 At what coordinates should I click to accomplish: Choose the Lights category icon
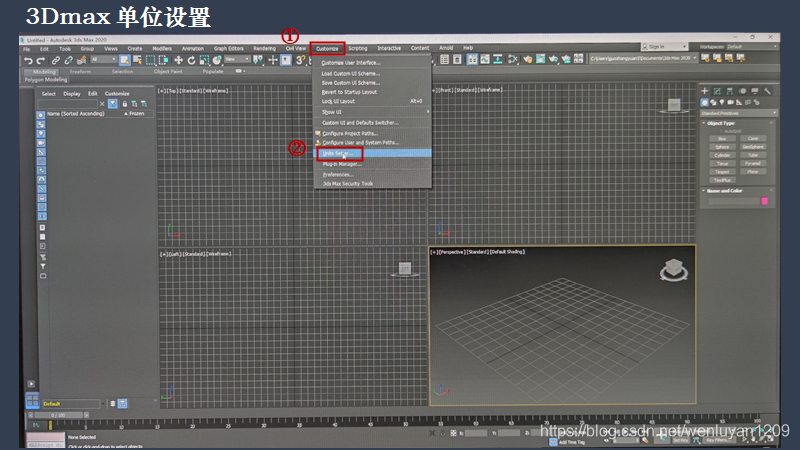[722, 103]
